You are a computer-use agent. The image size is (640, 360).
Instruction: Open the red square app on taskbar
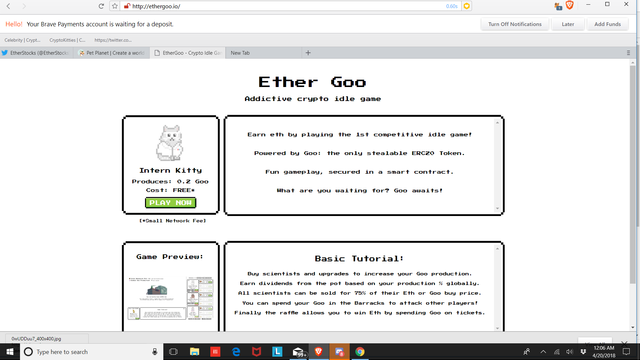click(x=215, y=351)
